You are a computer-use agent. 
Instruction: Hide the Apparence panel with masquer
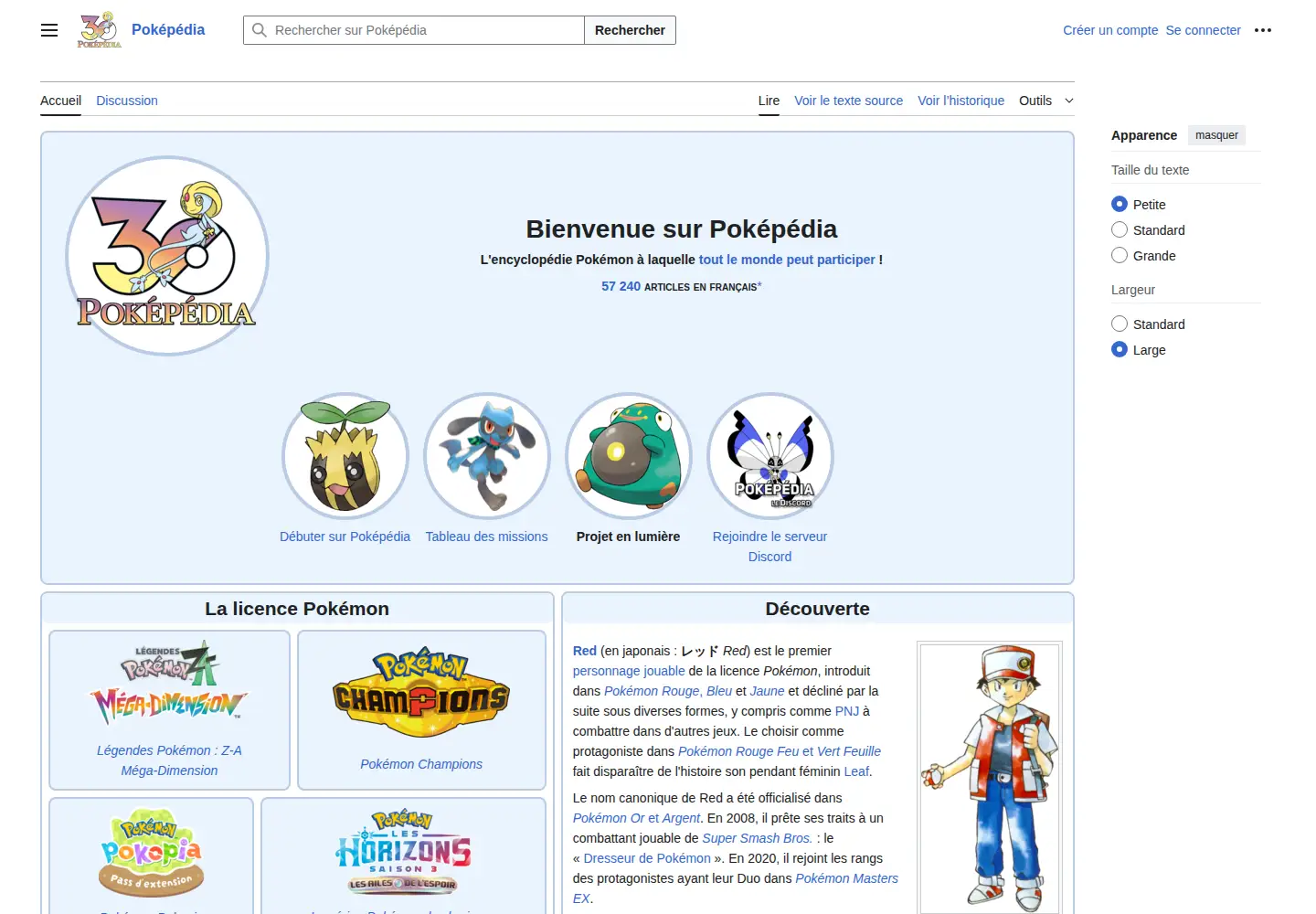(x=1216, y=135)
